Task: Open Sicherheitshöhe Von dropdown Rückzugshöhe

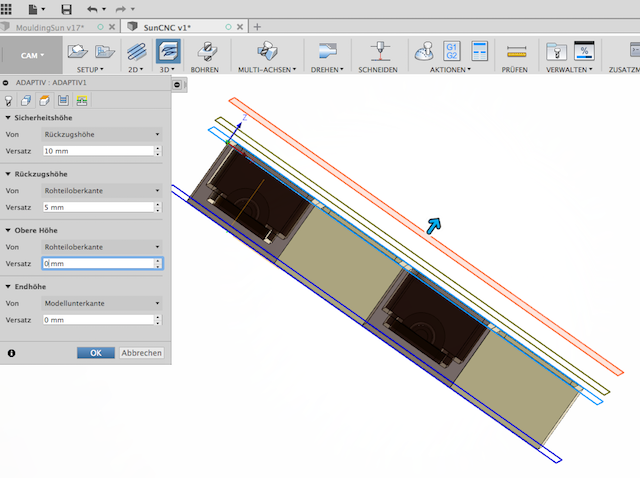Action: click(102, 134)
